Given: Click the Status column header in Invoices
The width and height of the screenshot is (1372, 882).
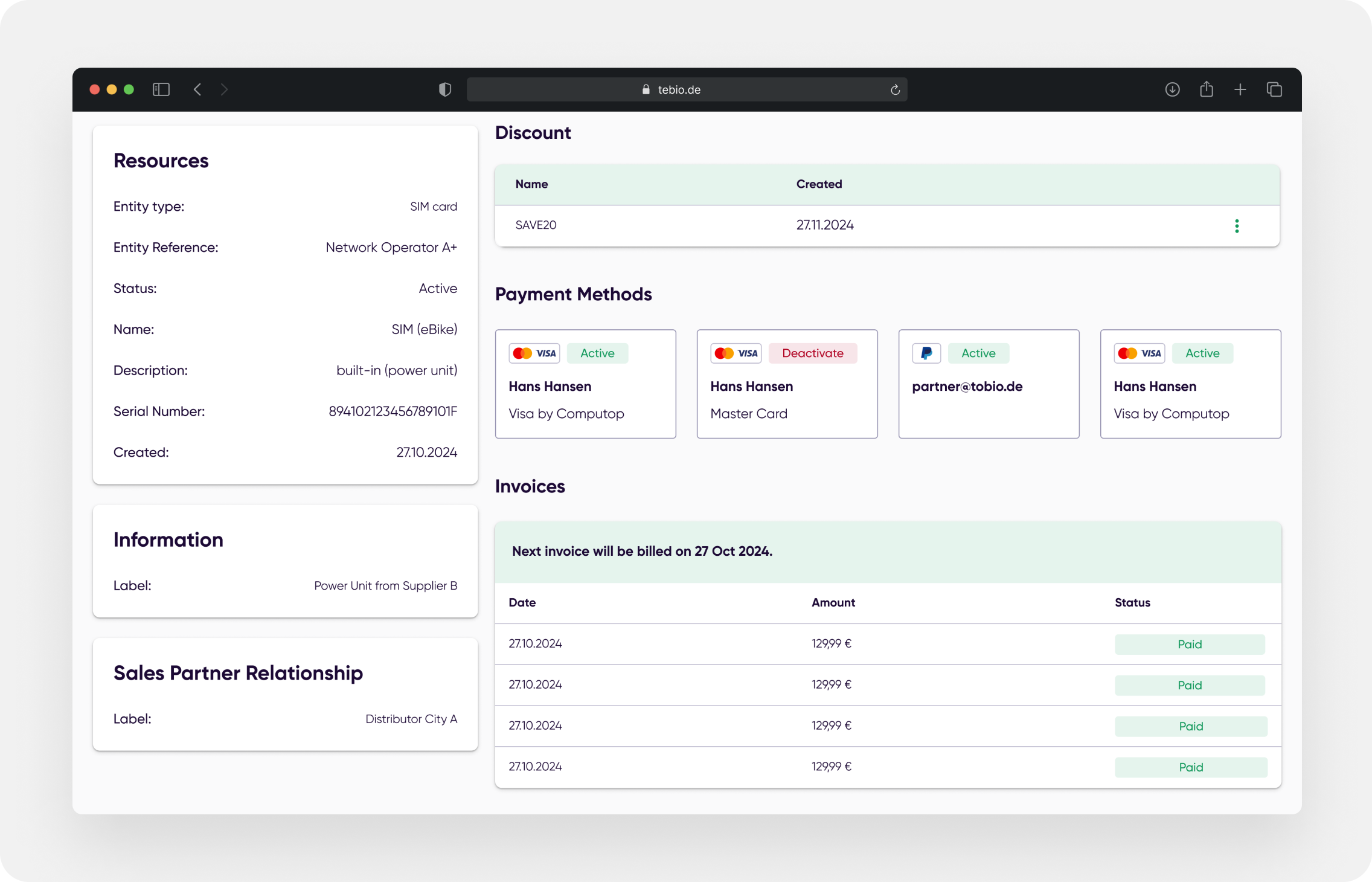Looking at the screenshot, I should 1132,603.
